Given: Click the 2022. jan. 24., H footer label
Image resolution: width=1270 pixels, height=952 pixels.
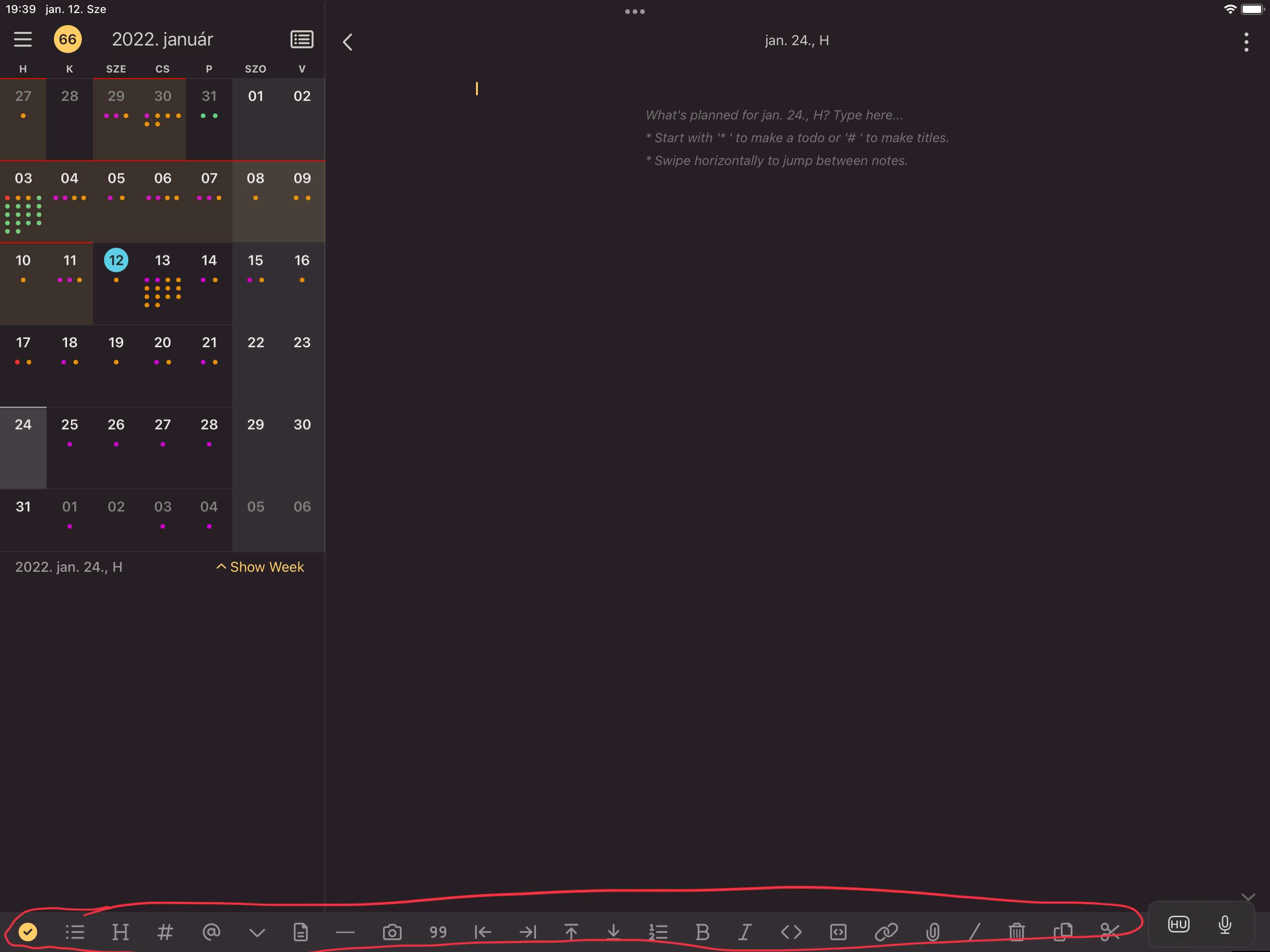Looking at the screenshot, I should click(68, 567).
